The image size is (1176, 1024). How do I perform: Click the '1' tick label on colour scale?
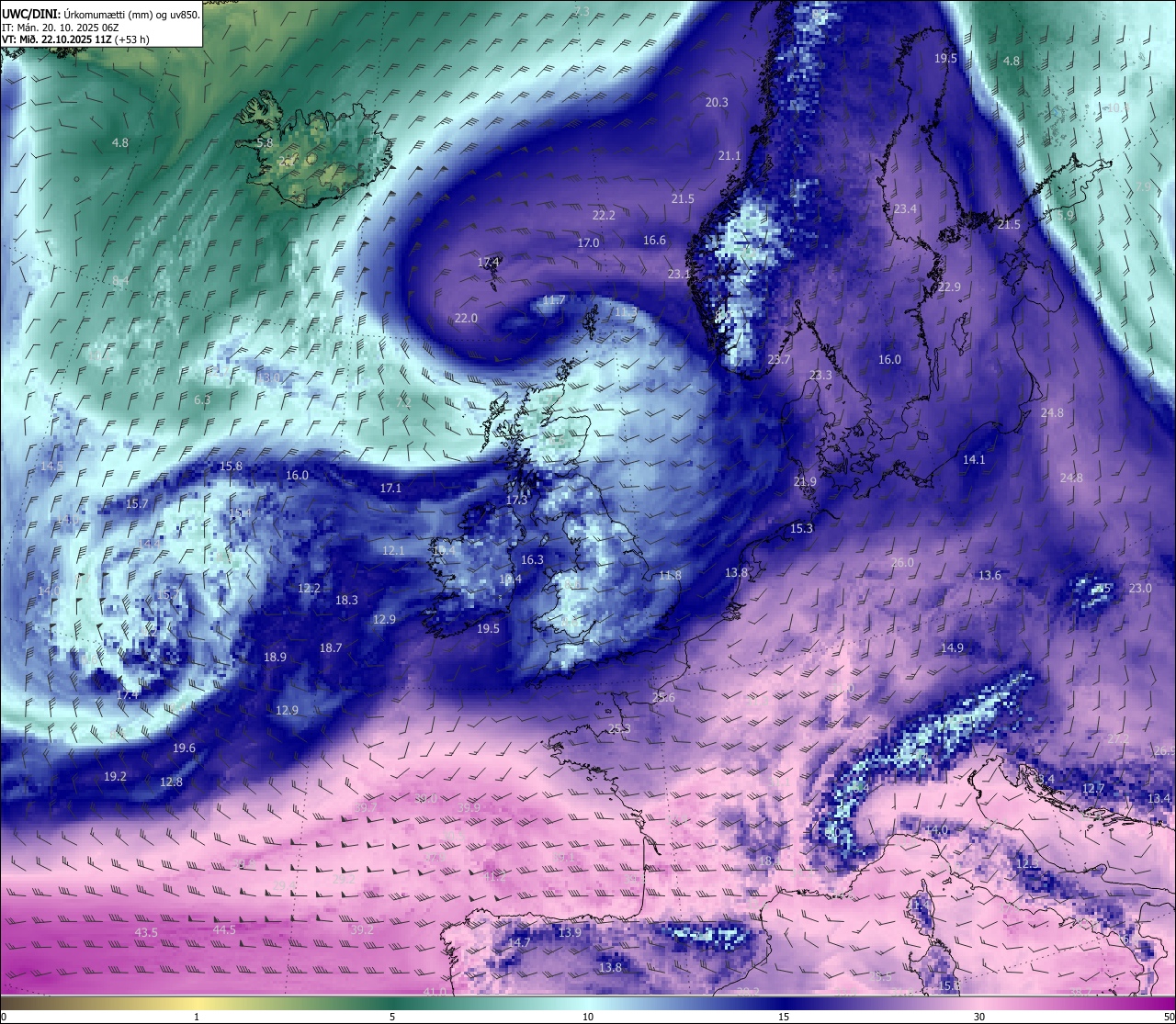[x=197, y=1017]
